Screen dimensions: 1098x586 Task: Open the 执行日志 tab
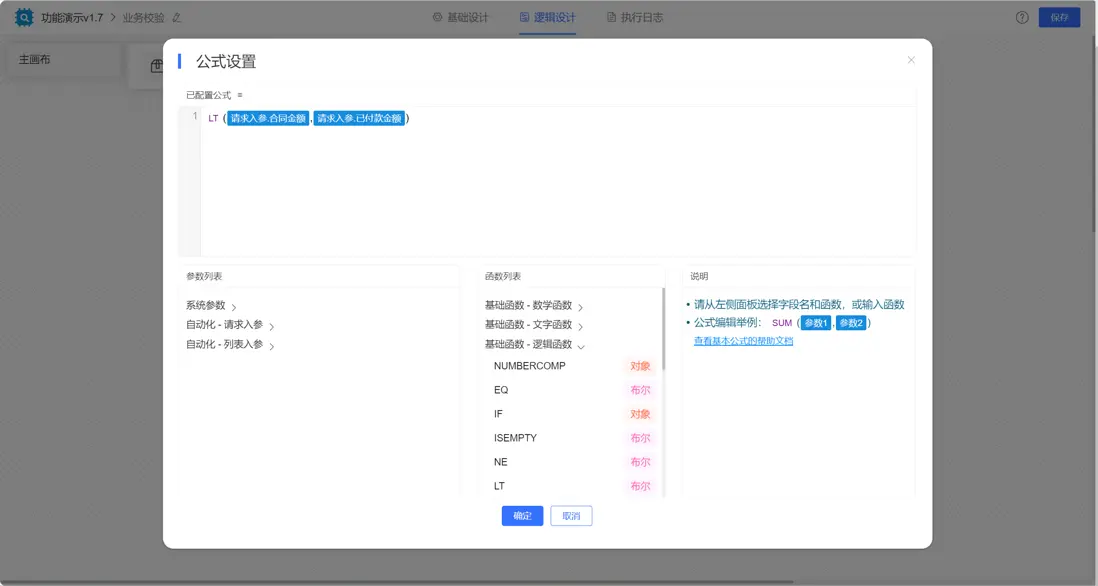(x=634, y=18)
